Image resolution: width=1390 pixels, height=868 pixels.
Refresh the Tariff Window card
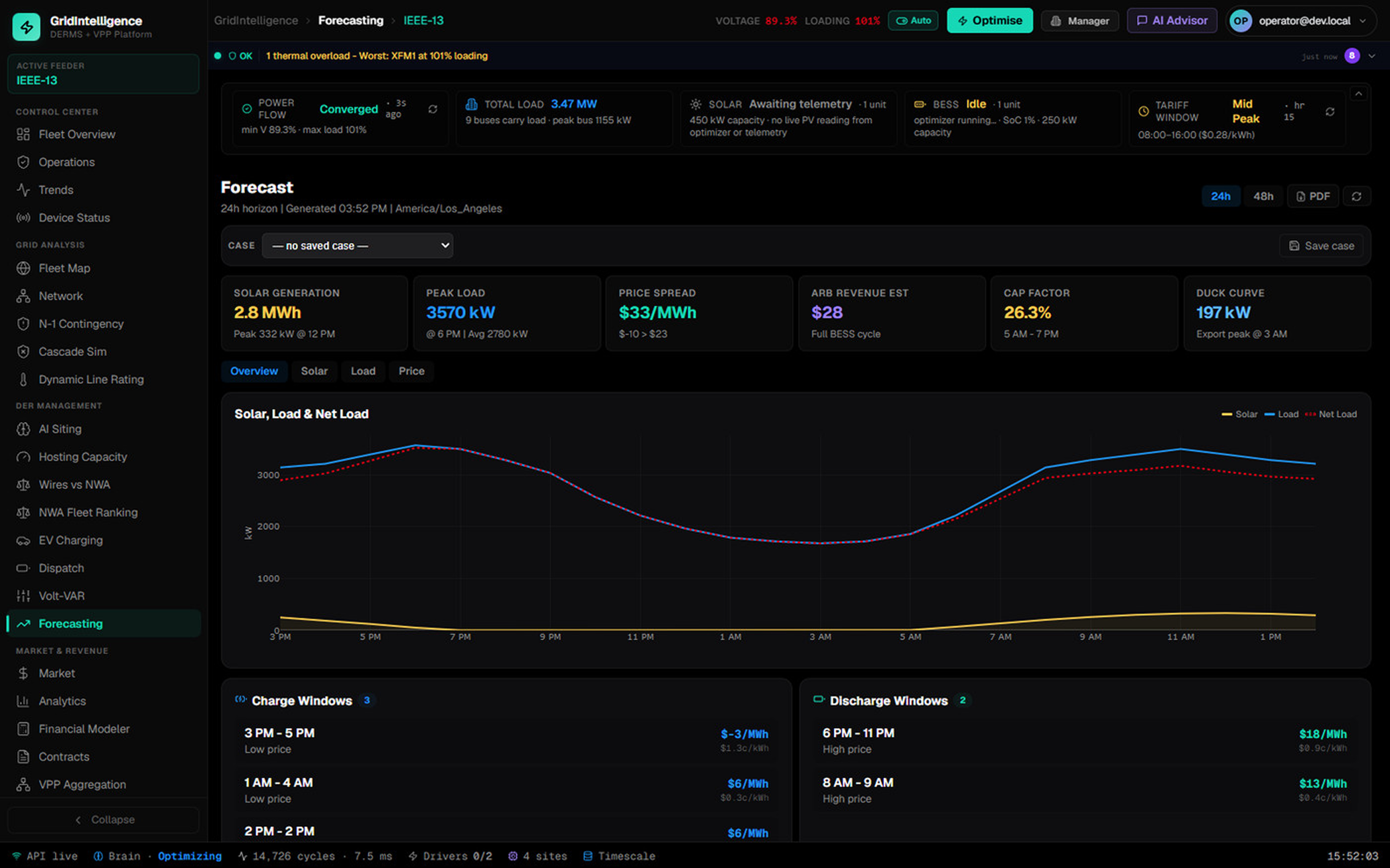1330,112
